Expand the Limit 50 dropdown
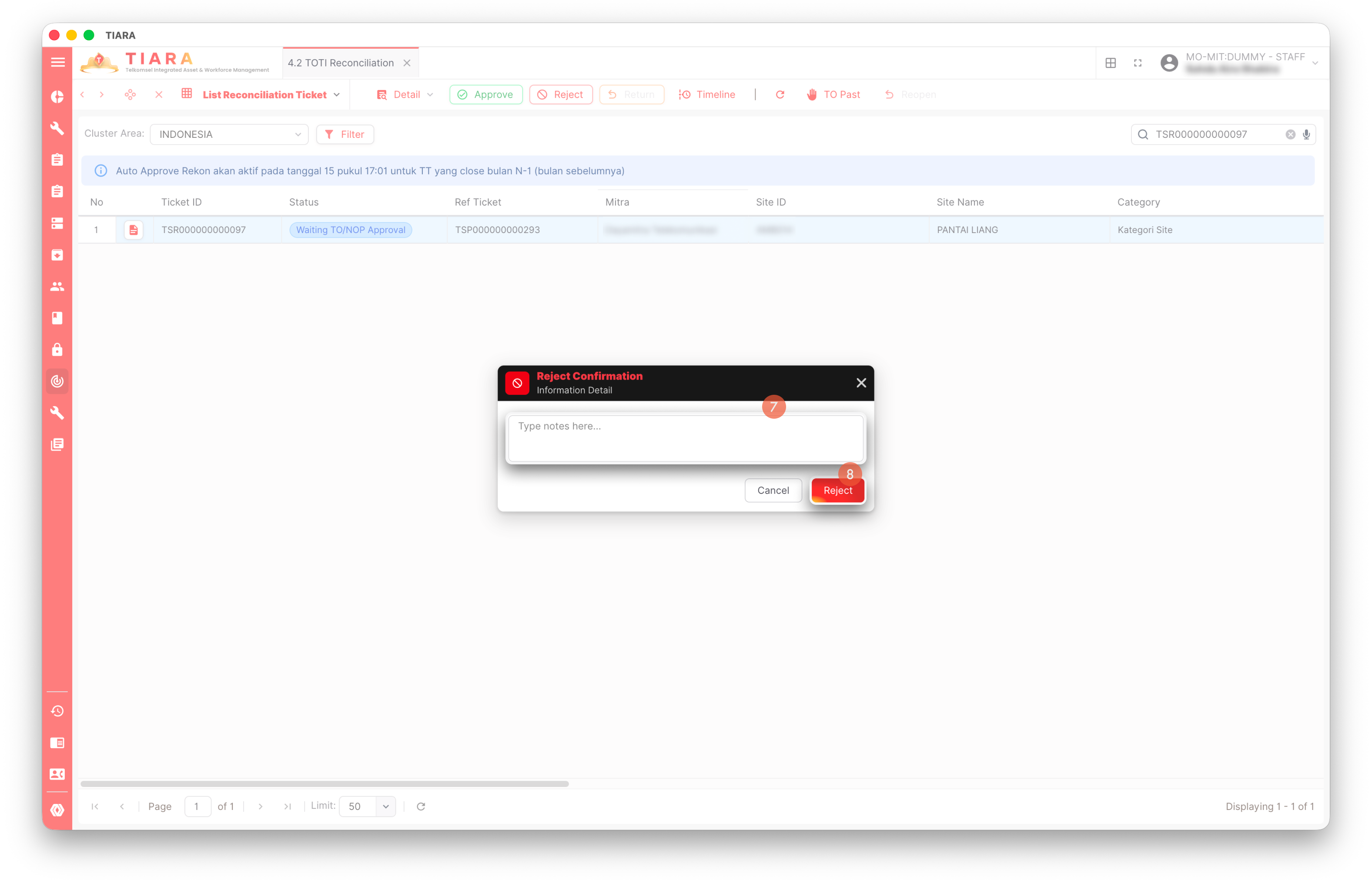Image resolution: width=1372 pixels, height=880 pixels. tap(385, 806)
